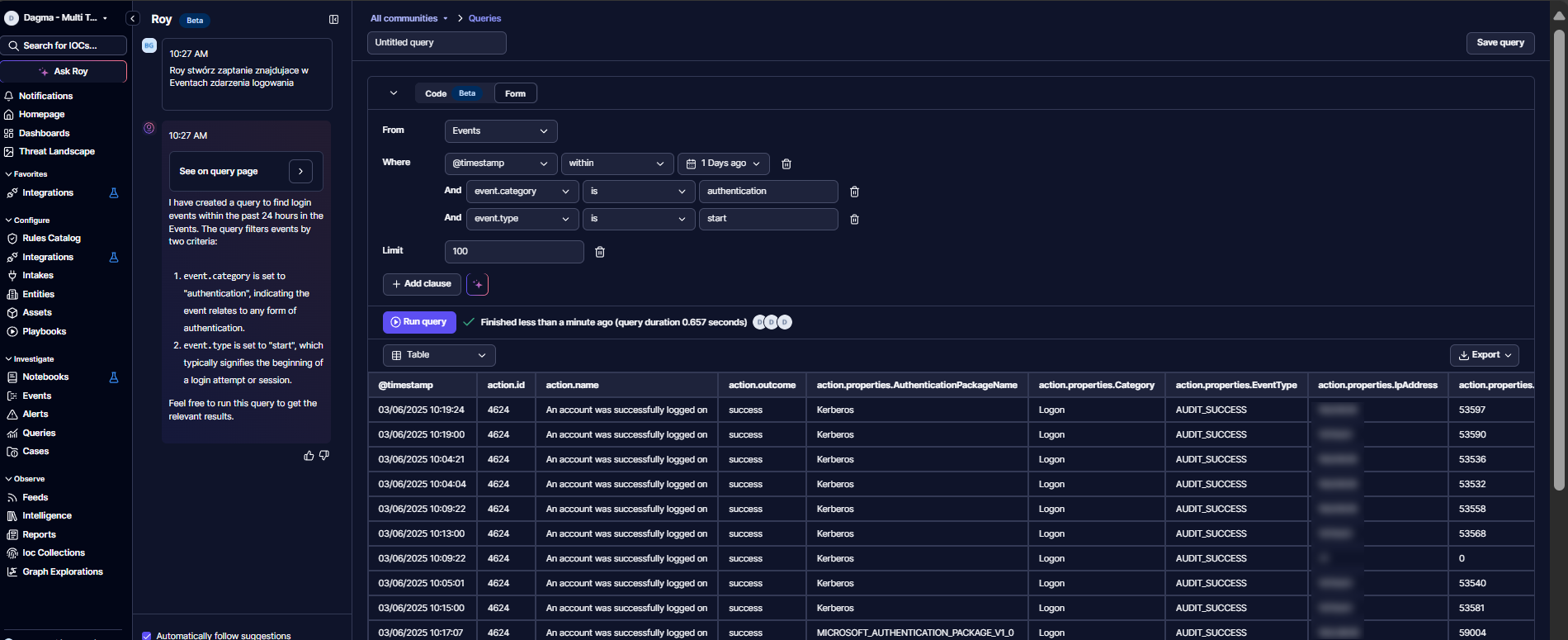Collapse left navigation with arrow icon
The width and height of the screenshot is (1568, 640).
click(x=132, y=18)
